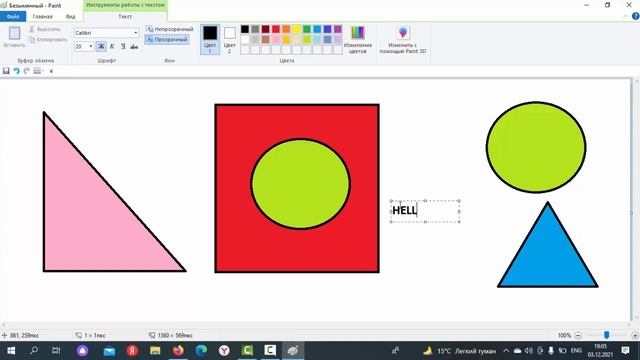Click the Paint help question icon
640x360 pixels.
[636, 16]
